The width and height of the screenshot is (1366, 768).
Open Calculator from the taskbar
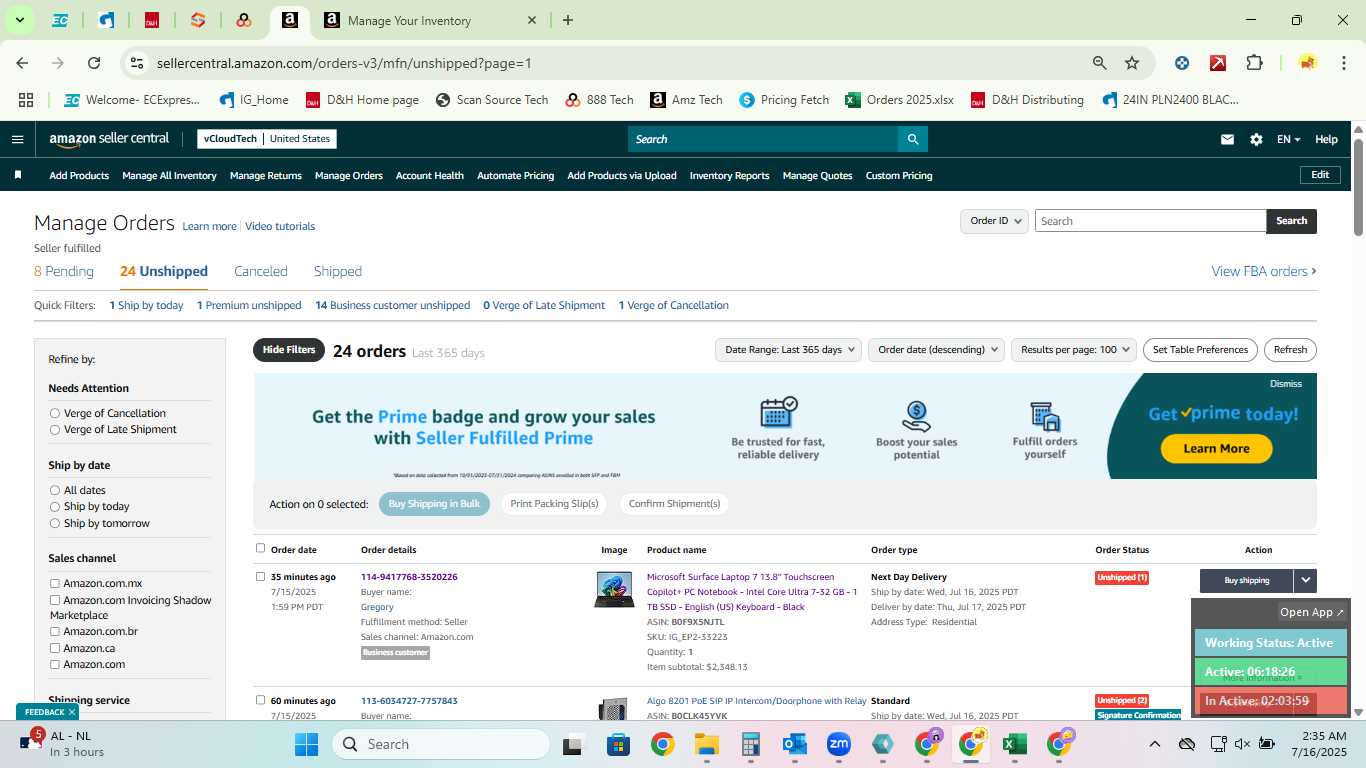click(x=750, y=744)
